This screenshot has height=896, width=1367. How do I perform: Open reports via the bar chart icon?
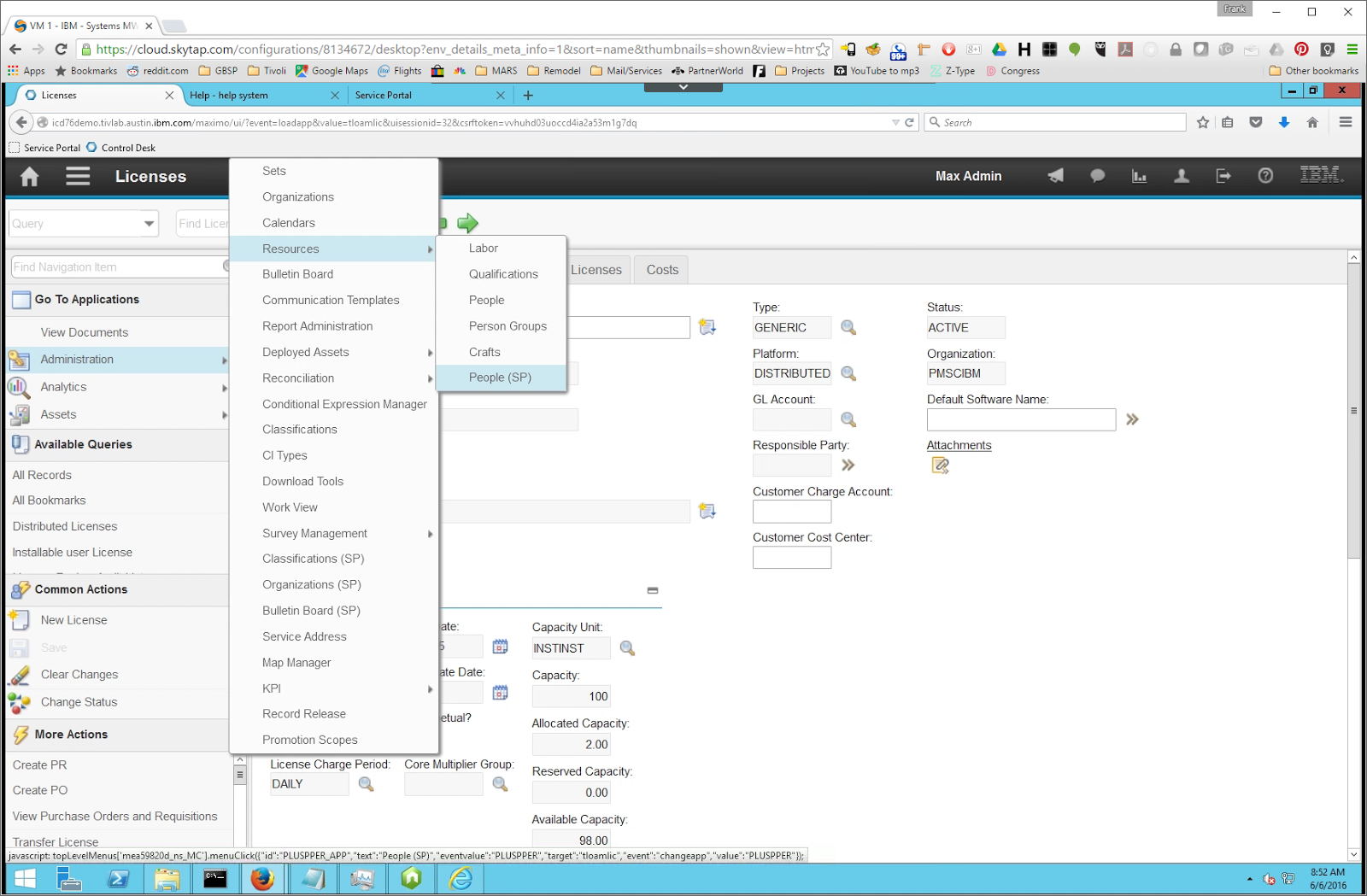[x=1139, y=176]
